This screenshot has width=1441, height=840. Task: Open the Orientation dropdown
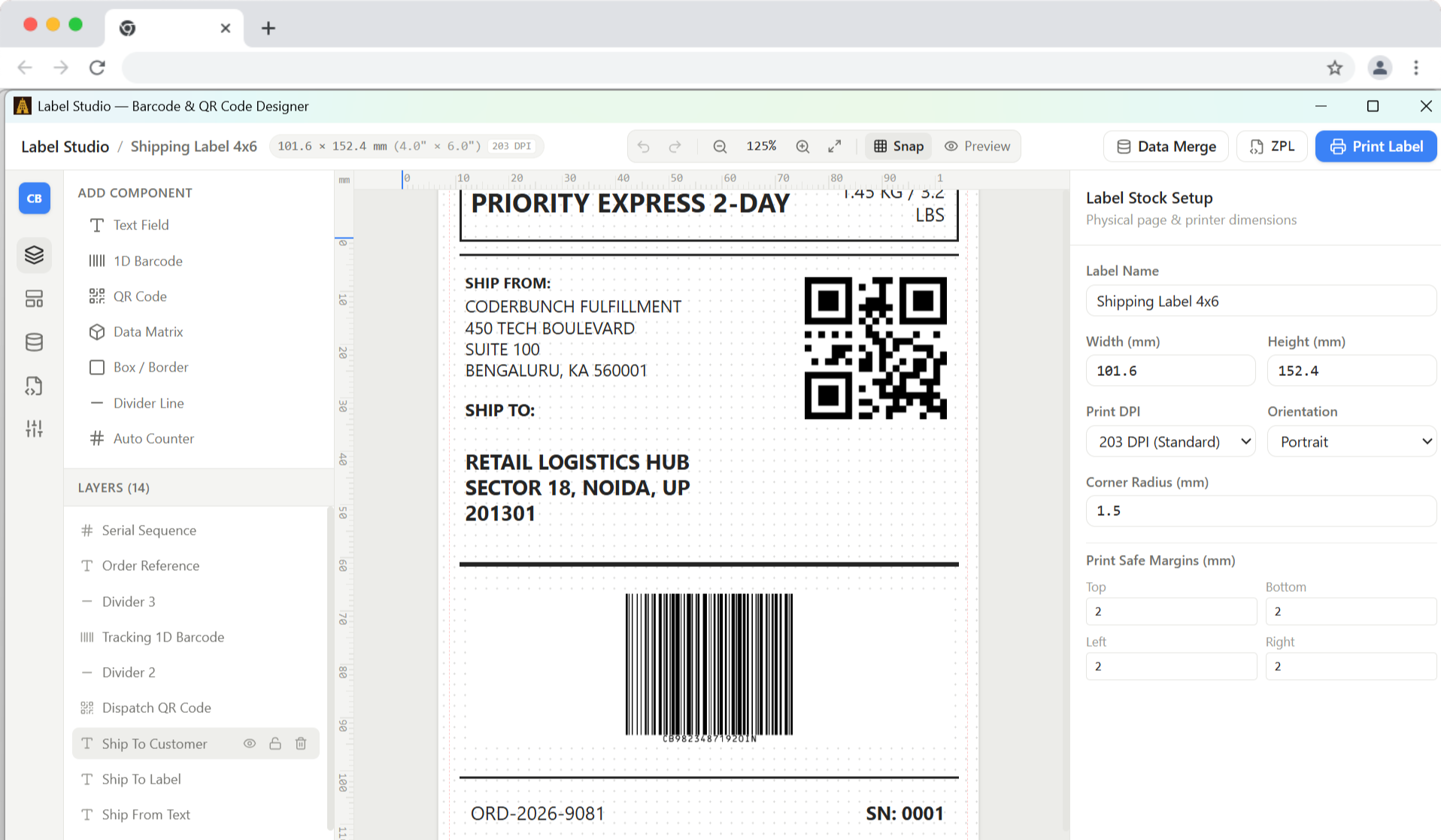(x=1352, y=441)
